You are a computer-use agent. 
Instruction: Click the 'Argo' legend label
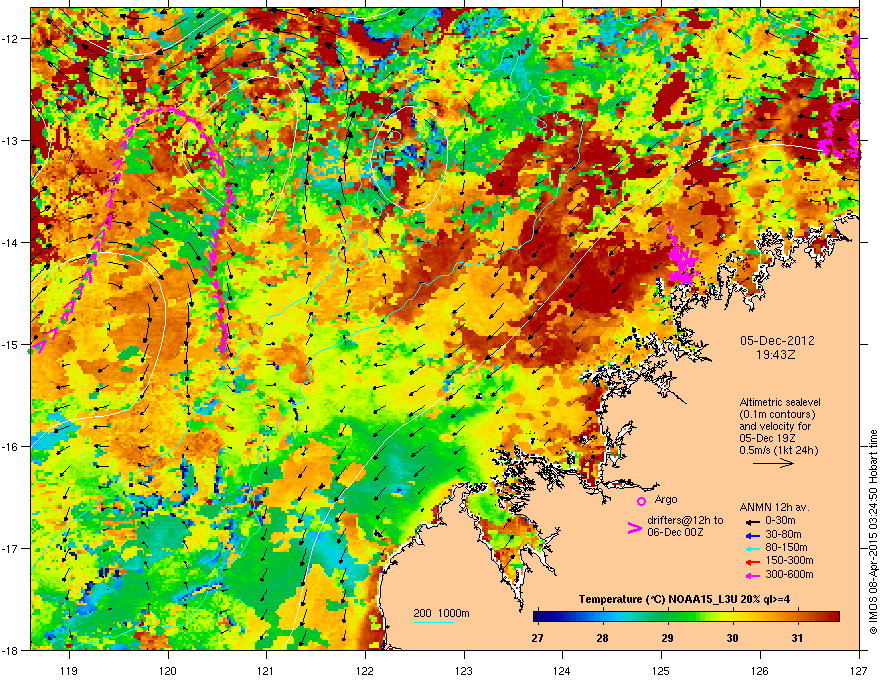666,499
